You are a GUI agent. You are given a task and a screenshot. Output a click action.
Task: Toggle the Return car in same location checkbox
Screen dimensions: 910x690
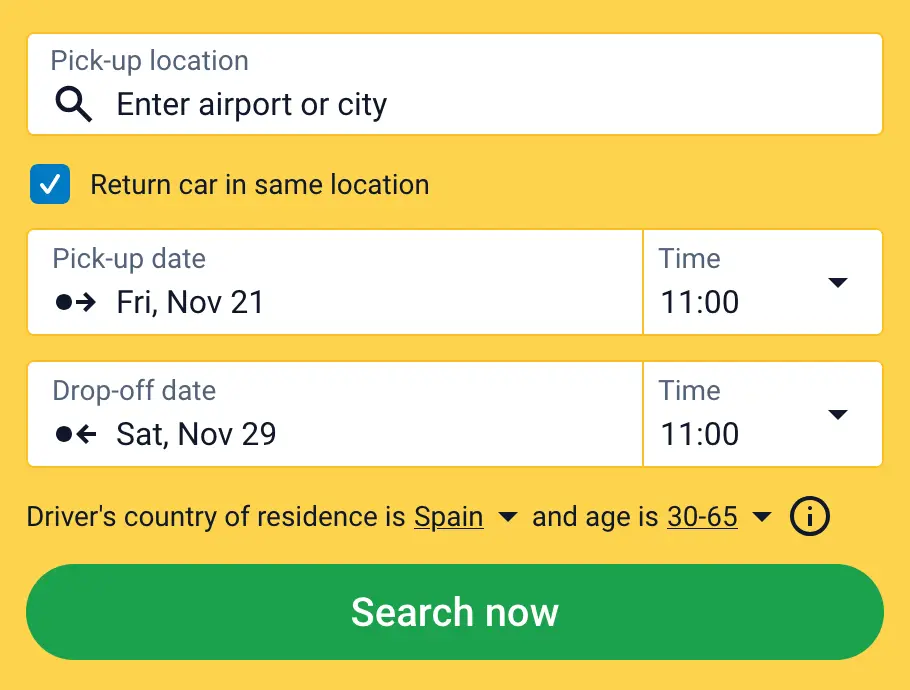tap(50, 185)
